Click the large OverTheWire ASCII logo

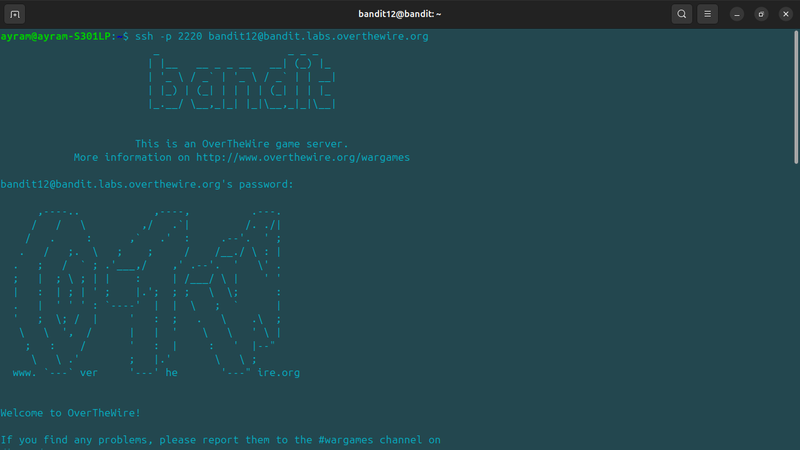[x=150, y=290]
